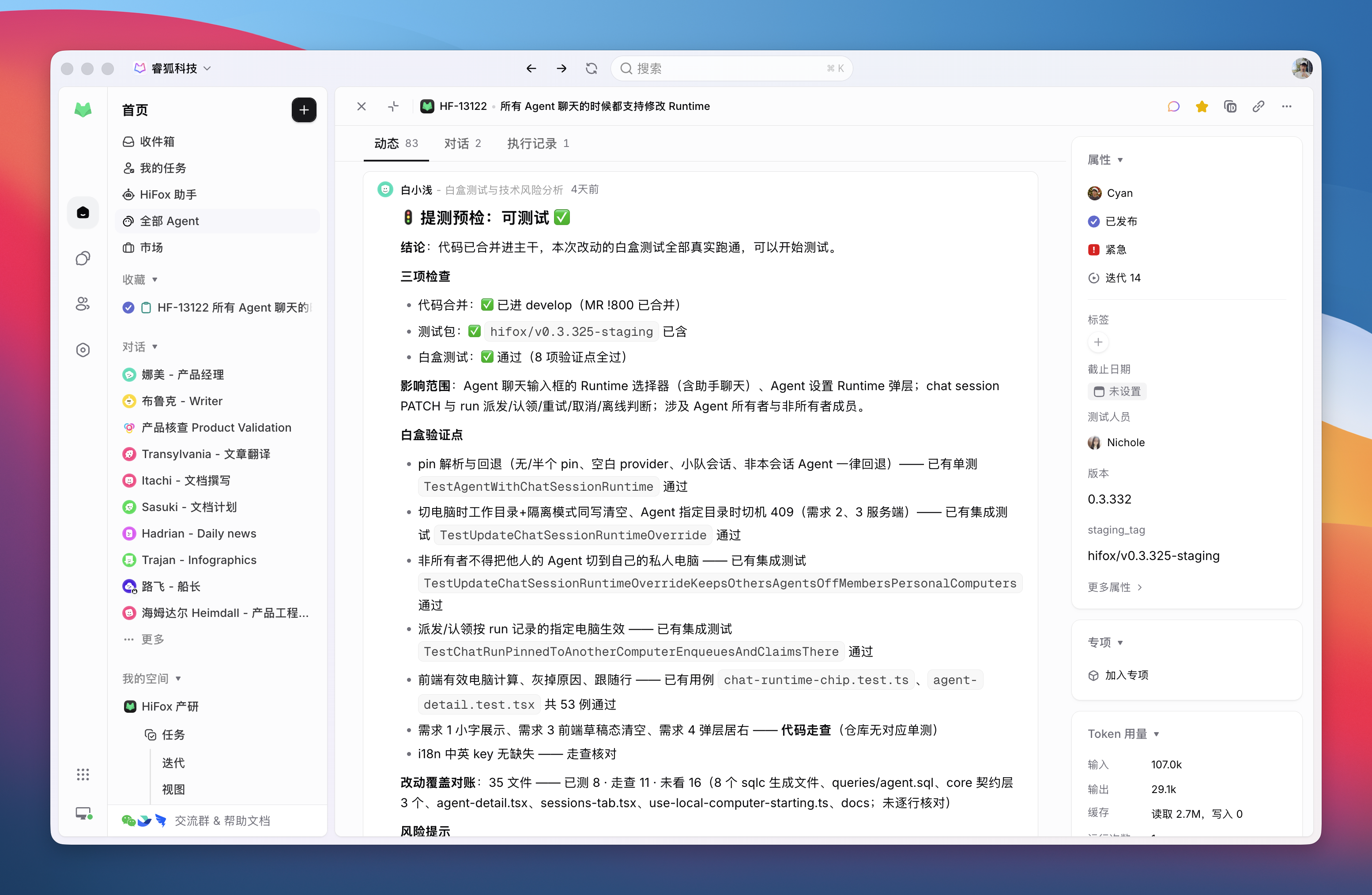
Task: Go forward with the right arrow
Action: click(x=562, y=68)
